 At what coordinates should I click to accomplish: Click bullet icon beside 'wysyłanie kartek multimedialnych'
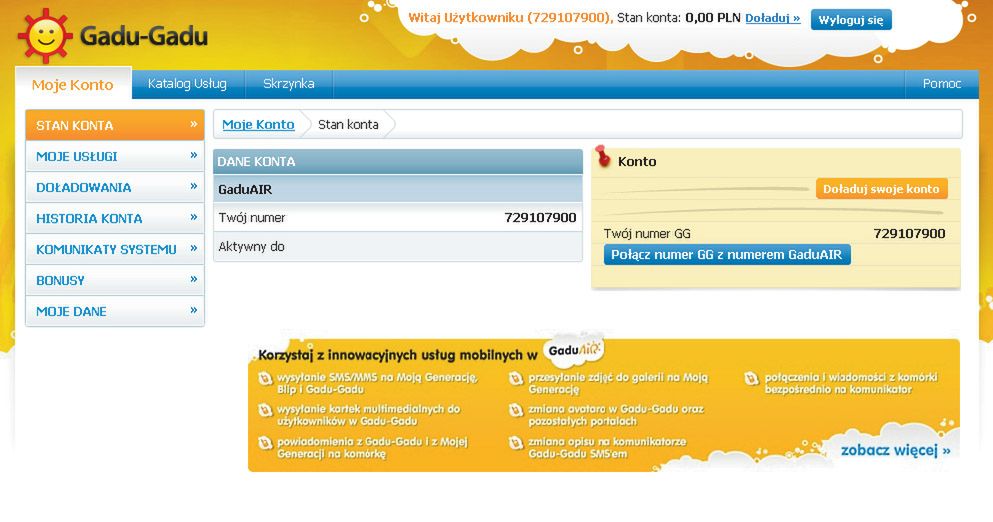click(265, 411)
